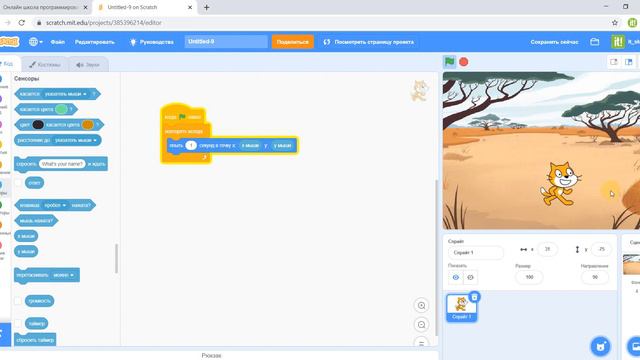Switch to the online programming school browser tab
Image resolution: width=640 pixels, height=360 pixels.
[x=44, y=7]
